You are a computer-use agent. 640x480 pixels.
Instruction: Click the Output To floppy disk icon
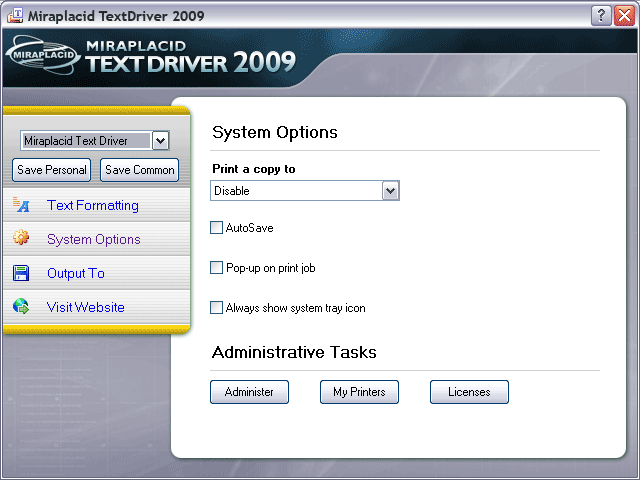coord(21,273)
